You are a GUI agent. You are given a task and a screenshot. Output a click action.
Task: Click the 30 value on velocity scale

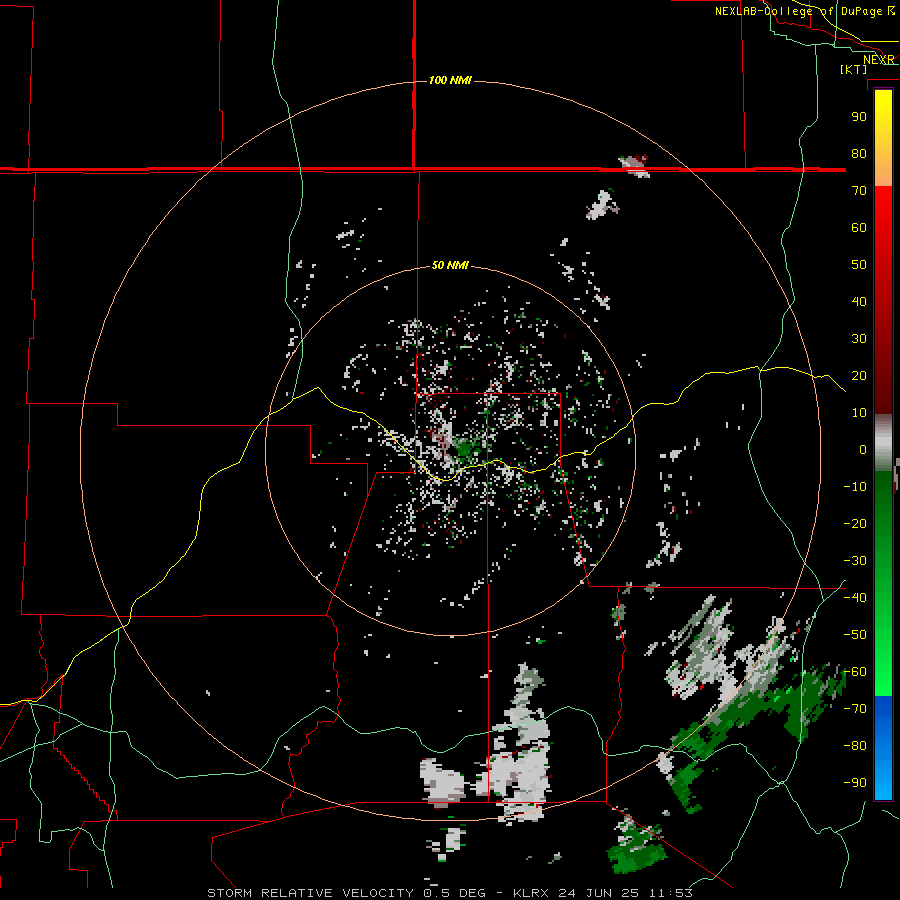click(x=859, y=339)
